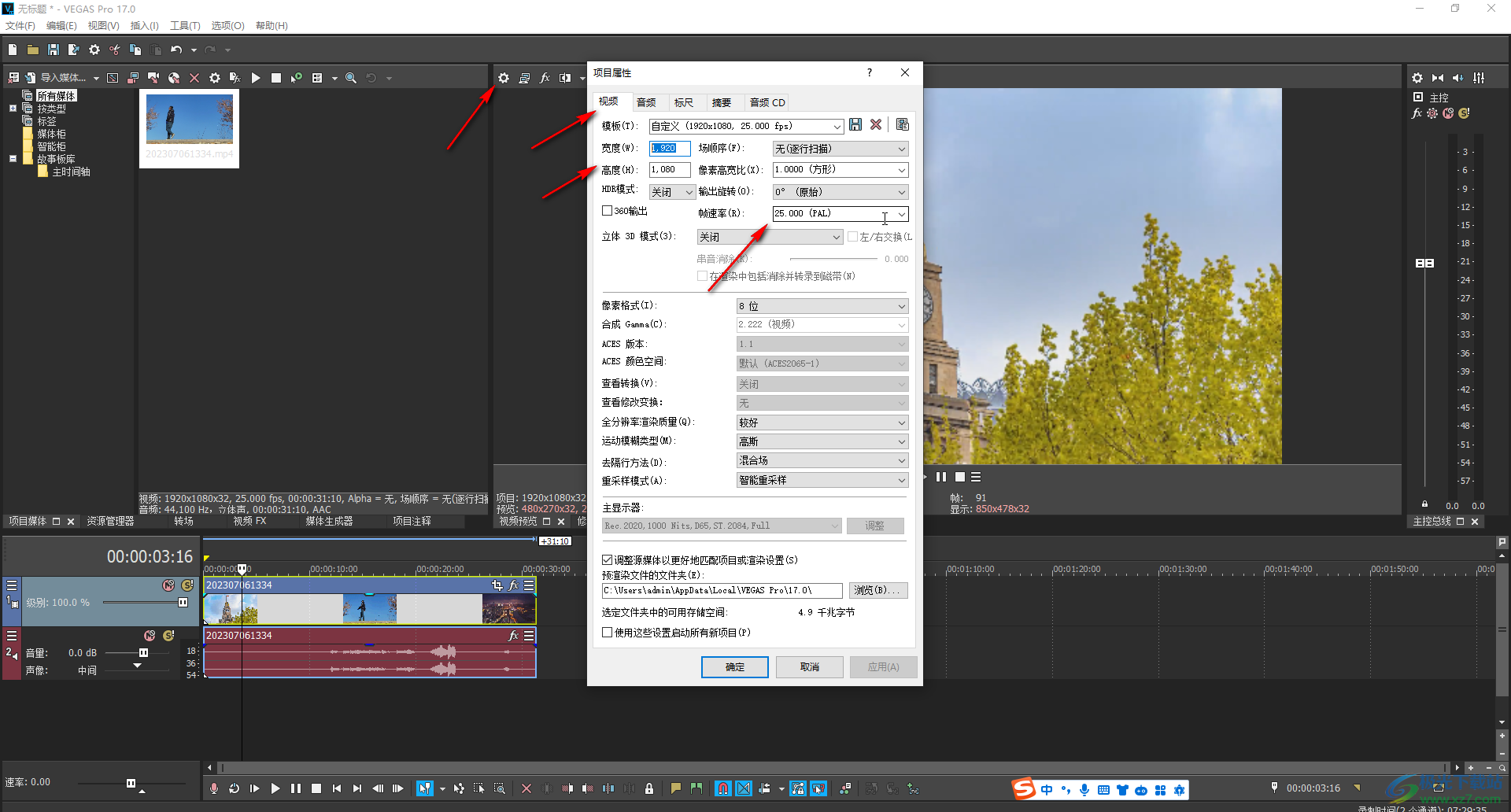Viewport: 1511px width, 812px height.
Task: Toggle snapping magnet in timeline toolbar
Action: point(723,788)
